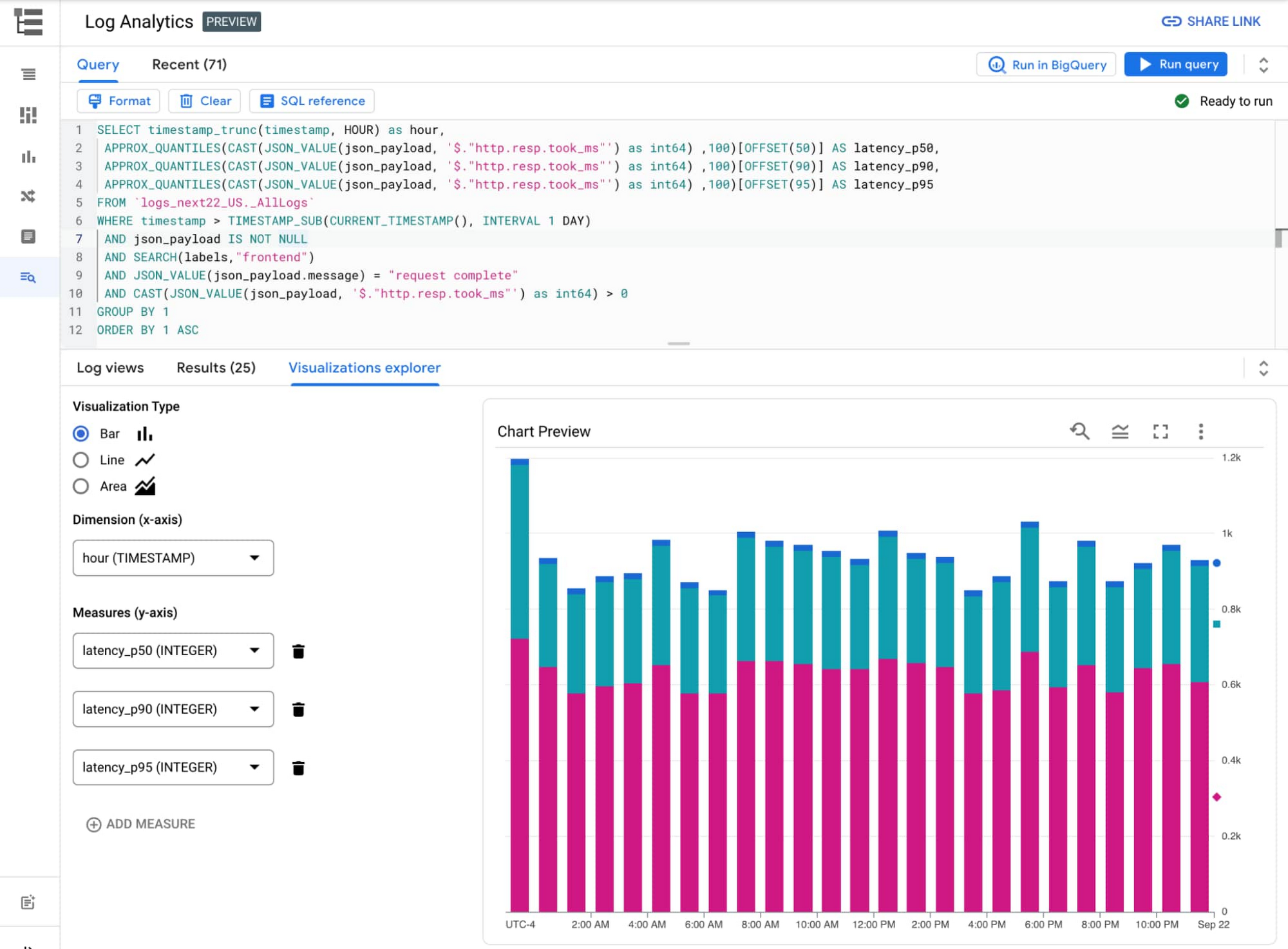Expand the latency_p95 INTEGER measure dropdown
This screenshot has width=1288, height=949.
(255, 768)
